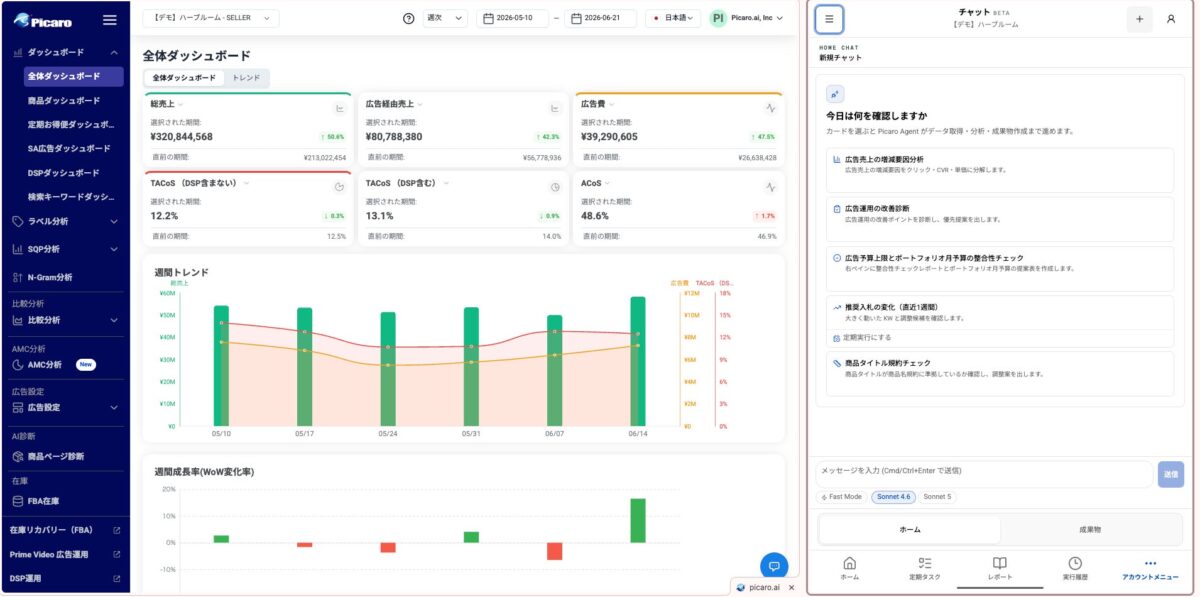1200x597 pixels.
Task: Click chart icon on the 広告費 card
Action: (x=771, y=106)
